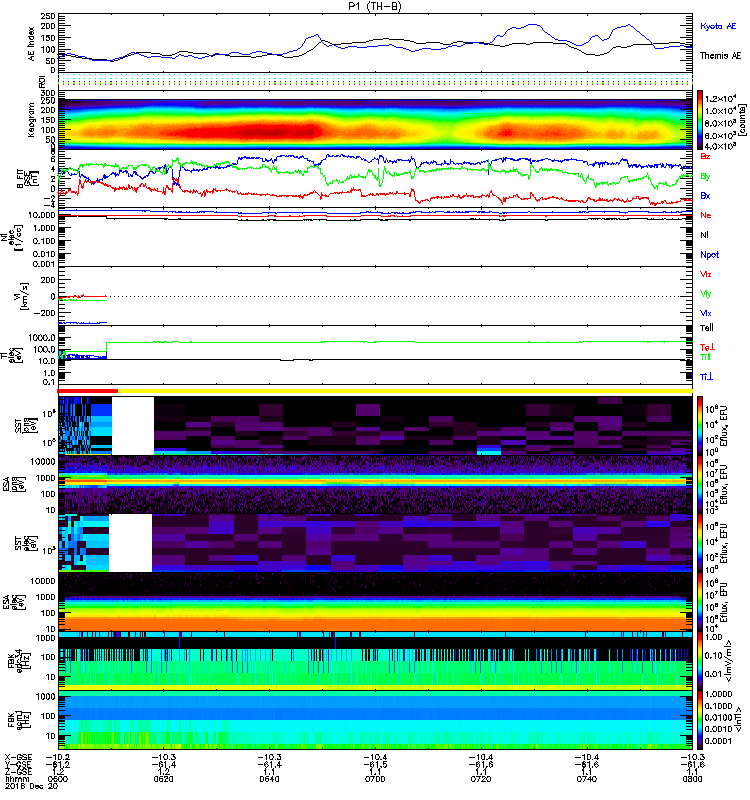Select the blue Bx legend label
The image size is (750, 800).
(705, 195)
